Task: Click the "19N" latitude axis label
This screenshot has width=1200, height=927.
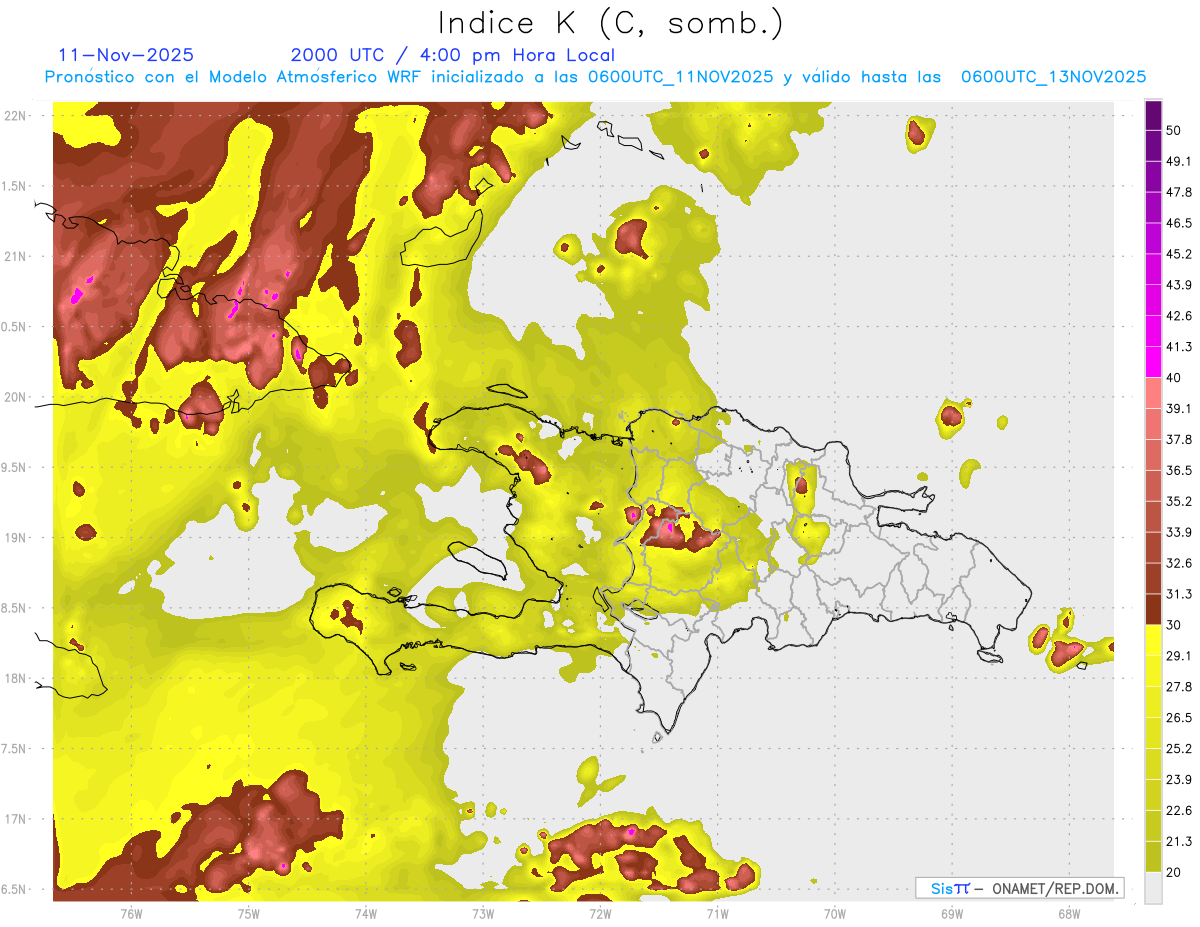Action: 15,538
